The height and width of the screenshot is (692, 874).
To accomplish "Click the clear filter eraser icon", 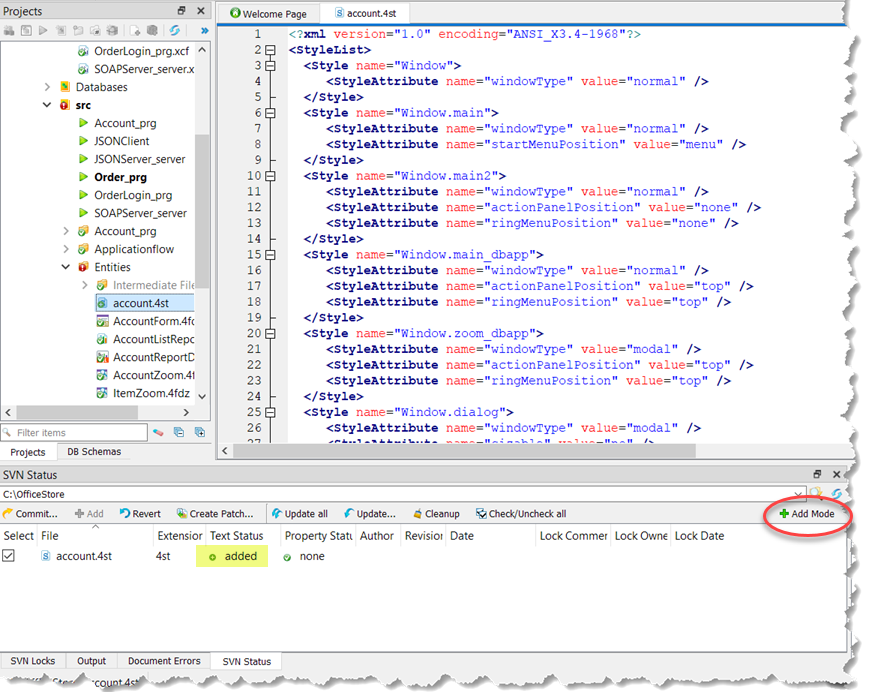I will coord(157,432).
